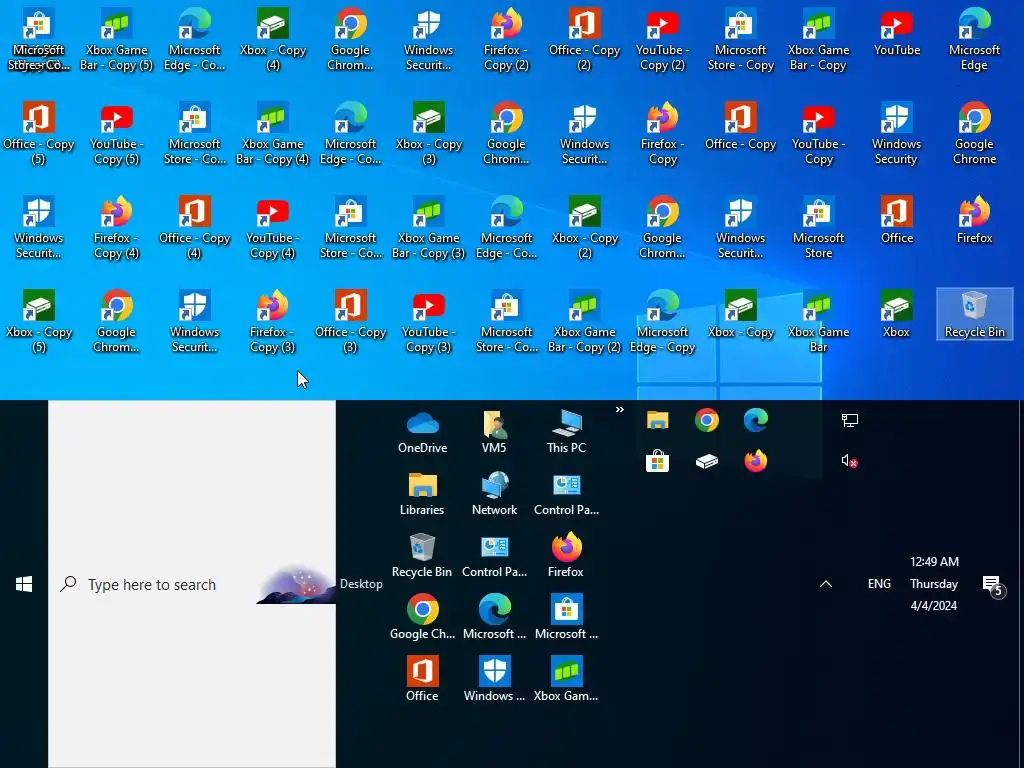Open the Windows Start menu button

pyautogui.click(x=24, y=584)
